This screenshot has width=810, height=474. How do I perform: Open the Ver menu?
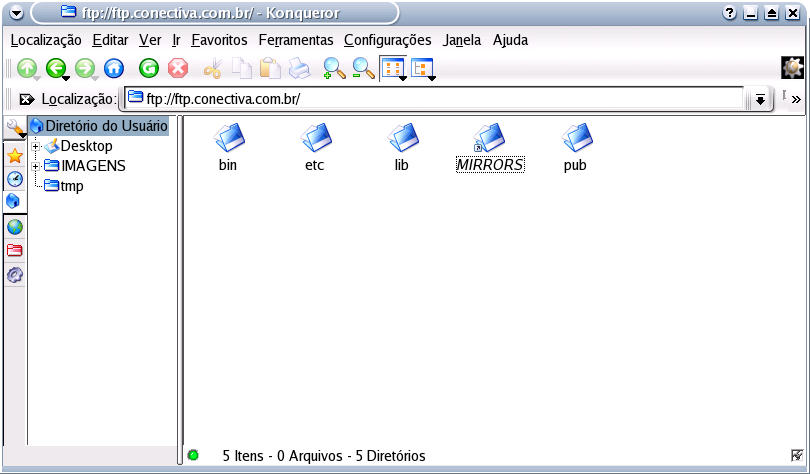coord(150,40)
